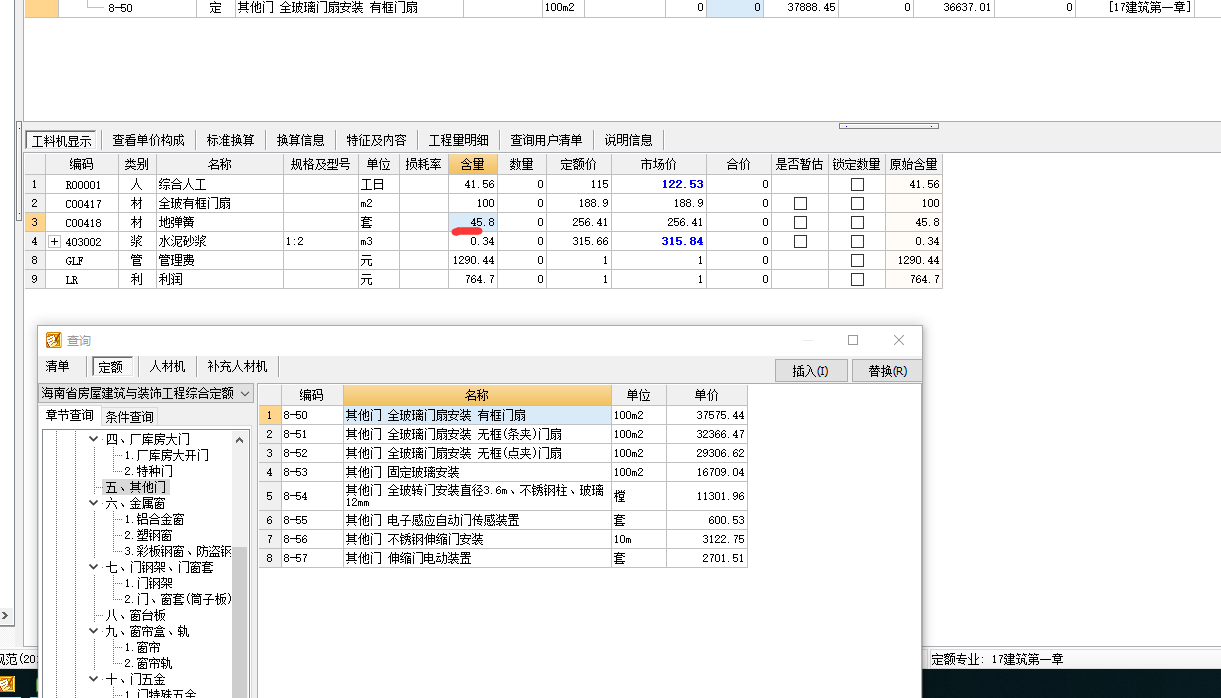Switch to the 工料机显示 tab
Screen dimensions: 1221x698
pyautogui.click(x=61, y=140)
